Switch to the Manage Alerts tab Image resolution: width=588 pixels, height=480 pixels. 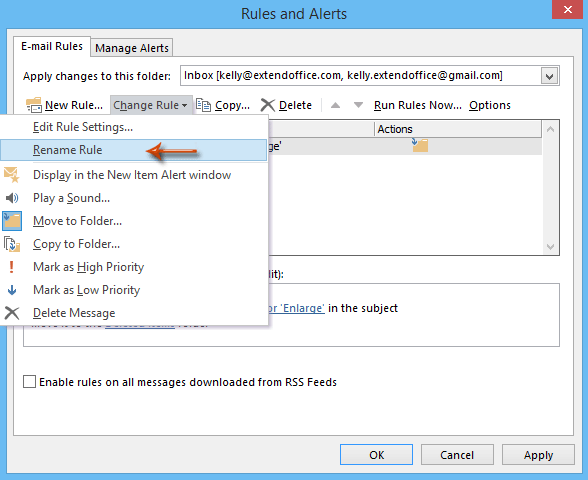(132, 48)
